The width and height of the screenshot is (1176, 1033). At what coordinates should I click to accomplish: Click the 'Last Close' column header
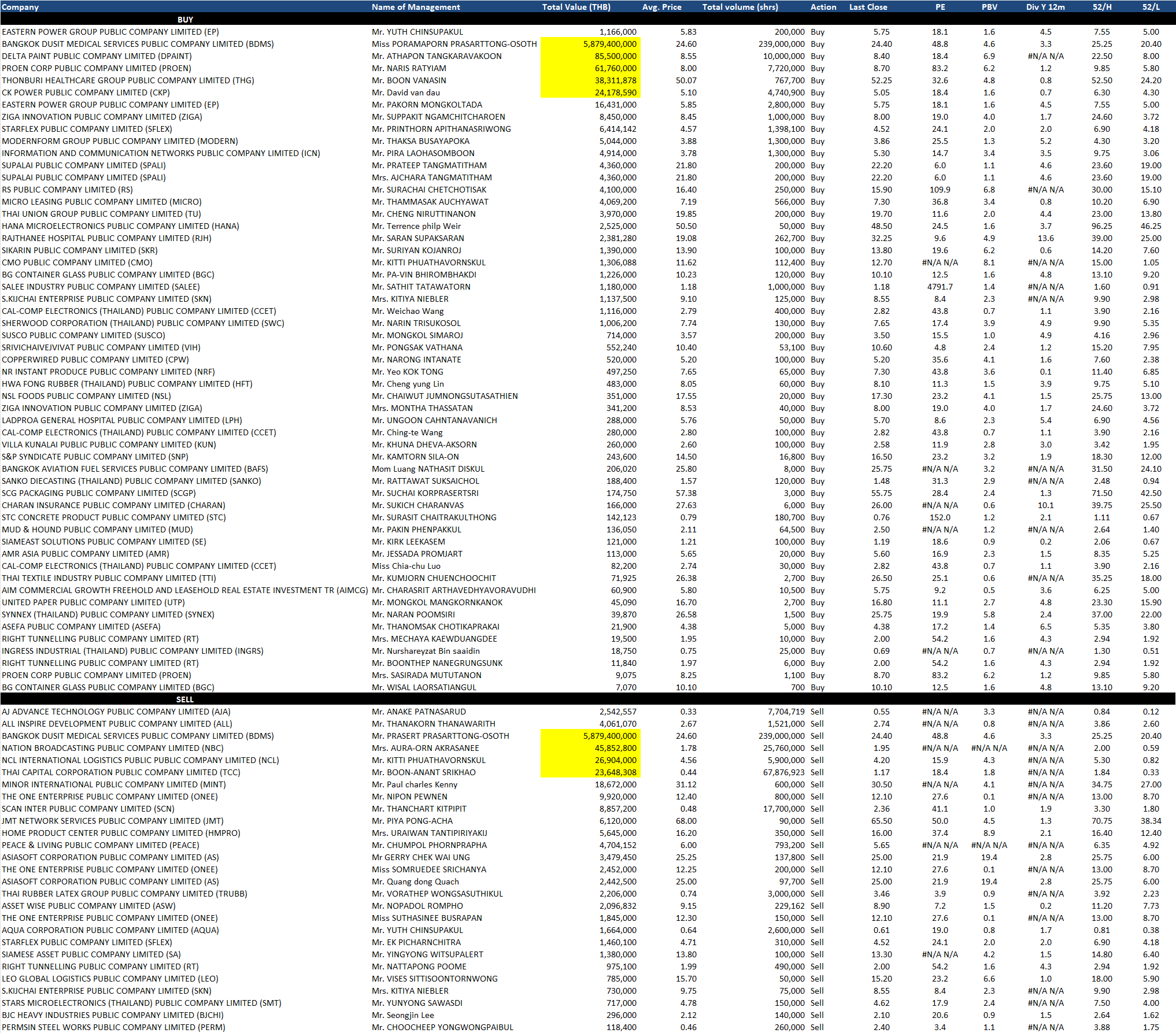[868, 7]
